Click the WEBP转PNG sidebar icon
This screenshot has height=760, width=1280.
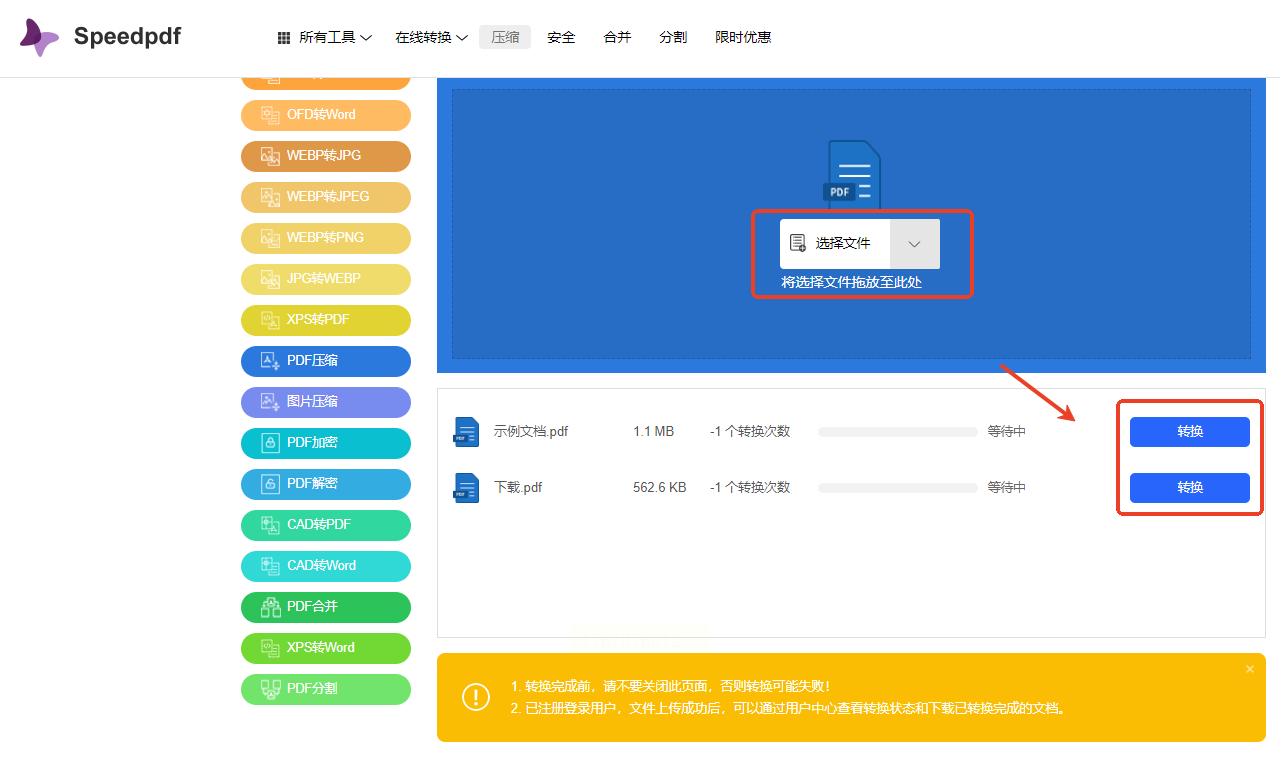pyautogui.click(x=270, y=238)
